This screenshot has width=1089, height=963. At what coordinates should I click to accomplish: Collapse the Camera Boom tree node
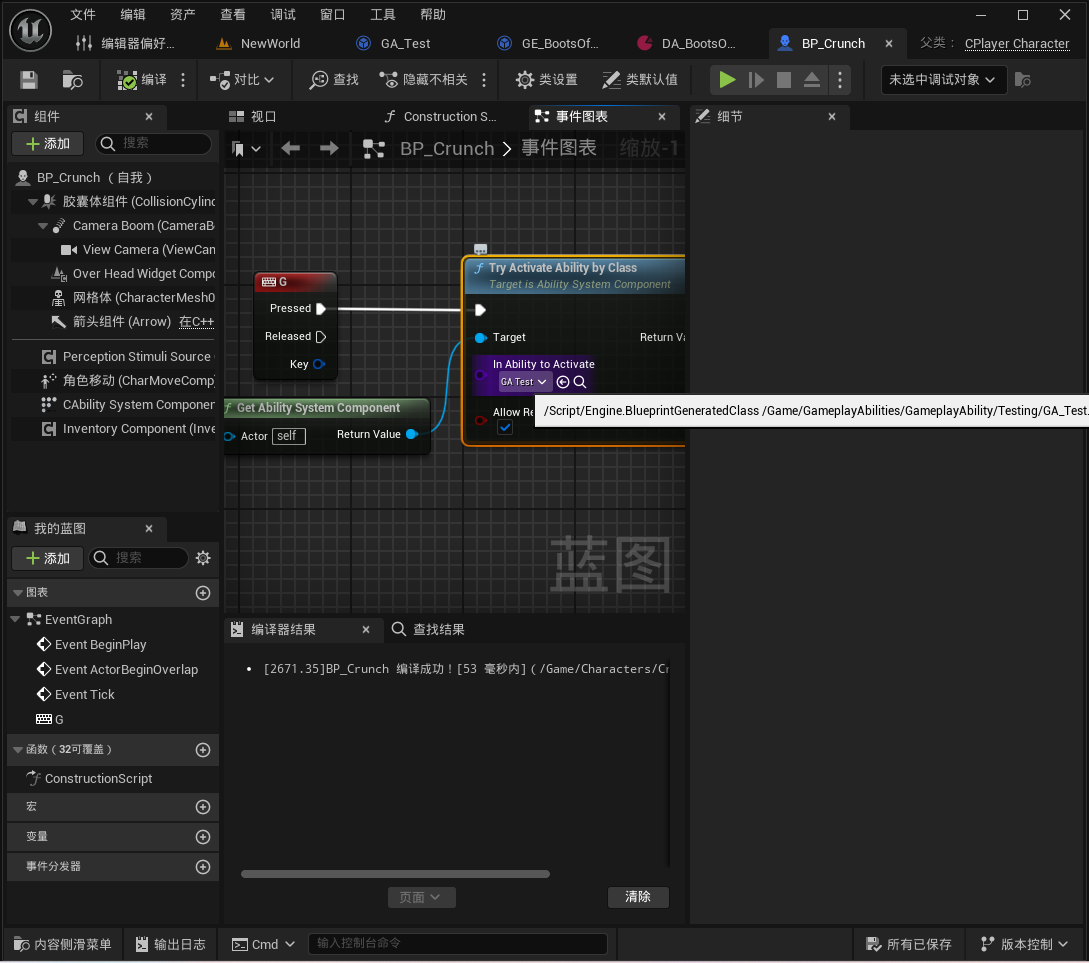[x=43, y=226]
